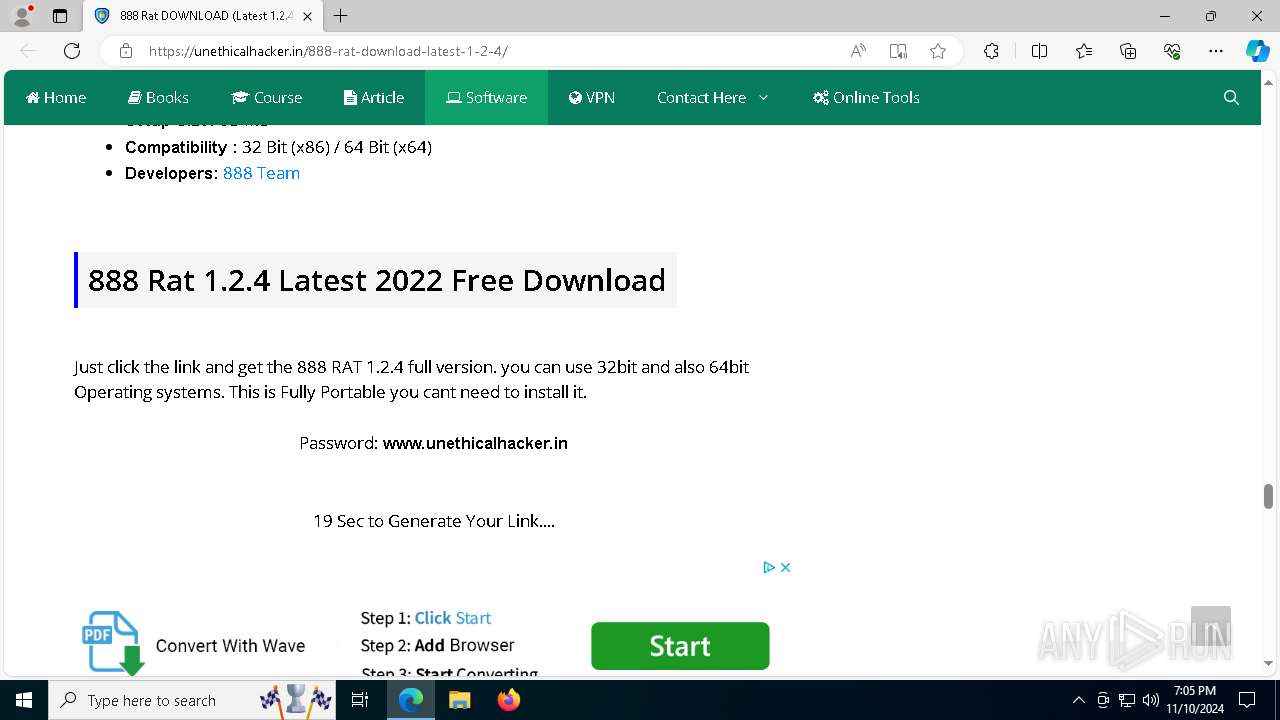This screenshot has height=720, width=1280.
Task: Show hidden system tray icons
Action: click(1078, 700)
